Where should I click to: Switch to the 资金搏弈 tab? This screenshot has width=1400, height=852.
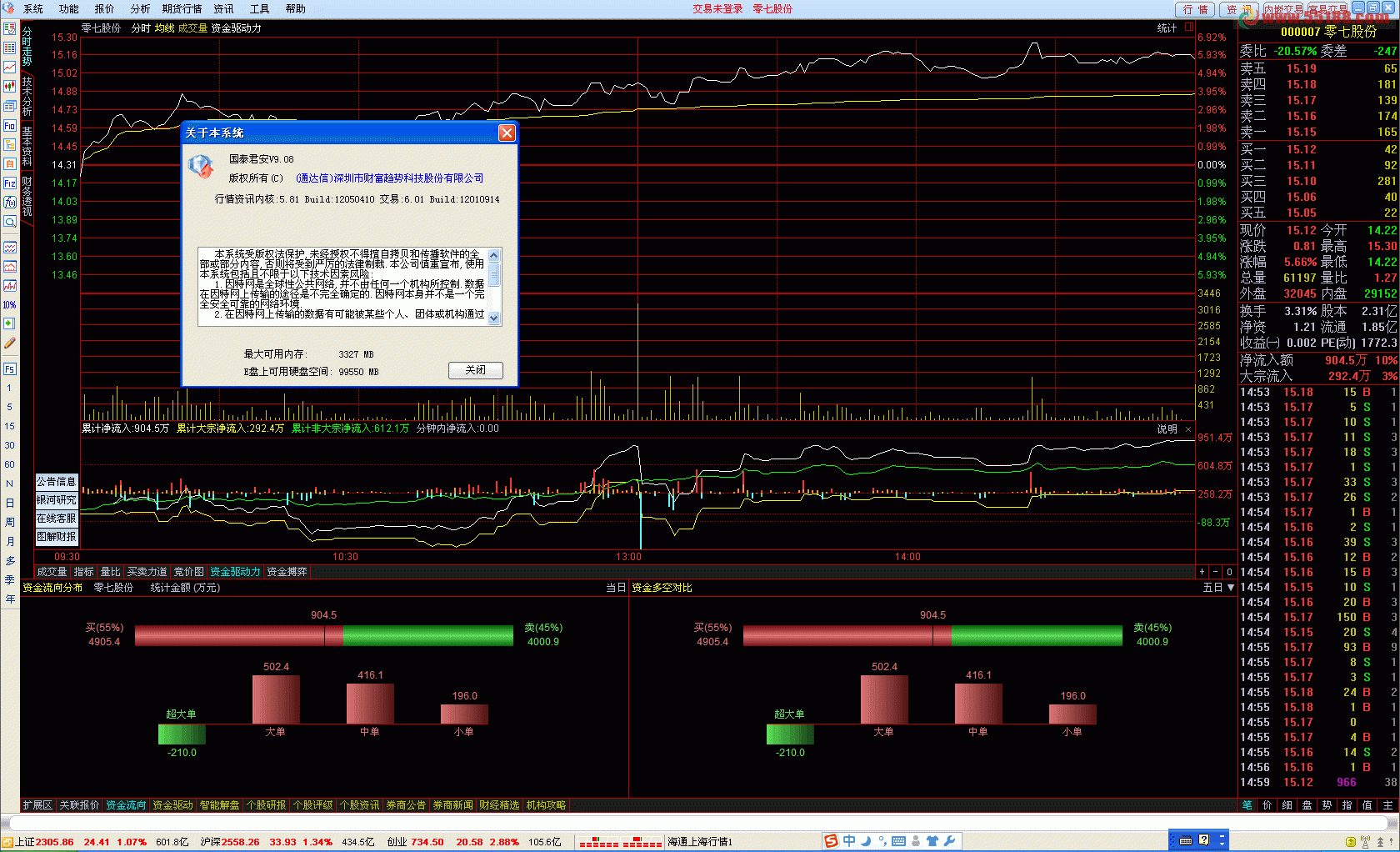[287, 572]
